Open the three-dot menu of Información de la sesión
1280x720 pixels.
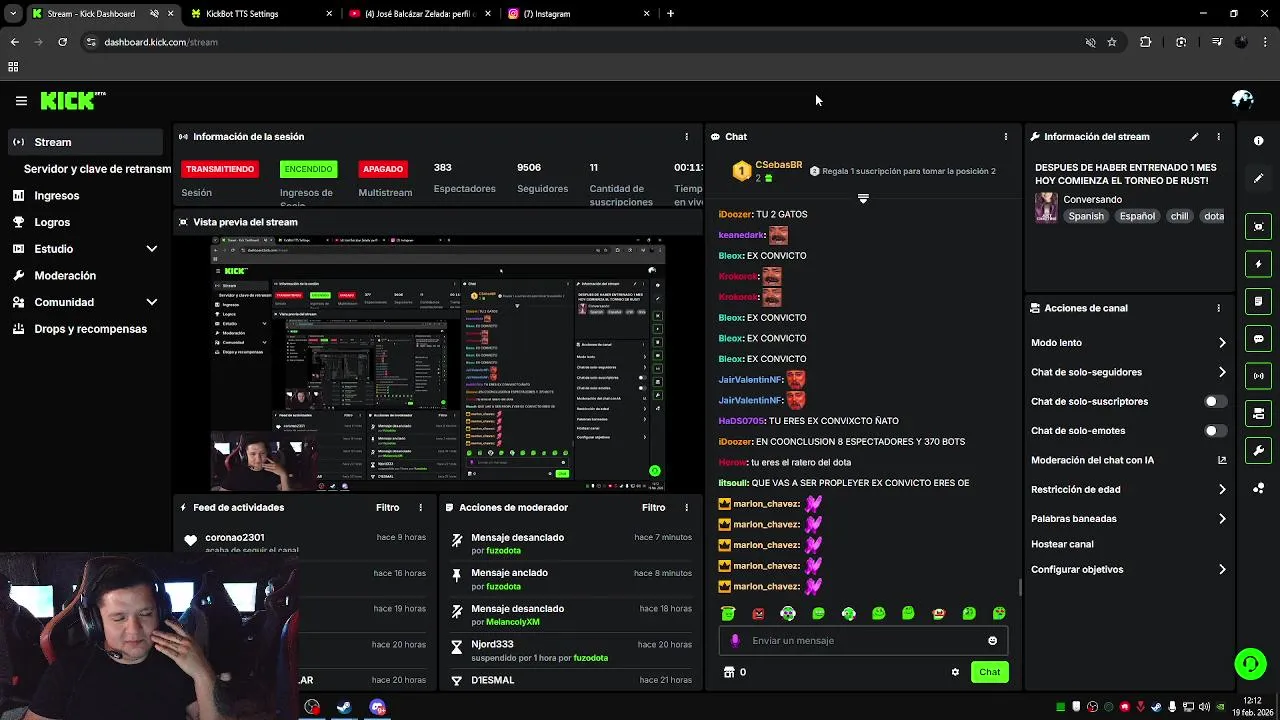pos(686,137)
